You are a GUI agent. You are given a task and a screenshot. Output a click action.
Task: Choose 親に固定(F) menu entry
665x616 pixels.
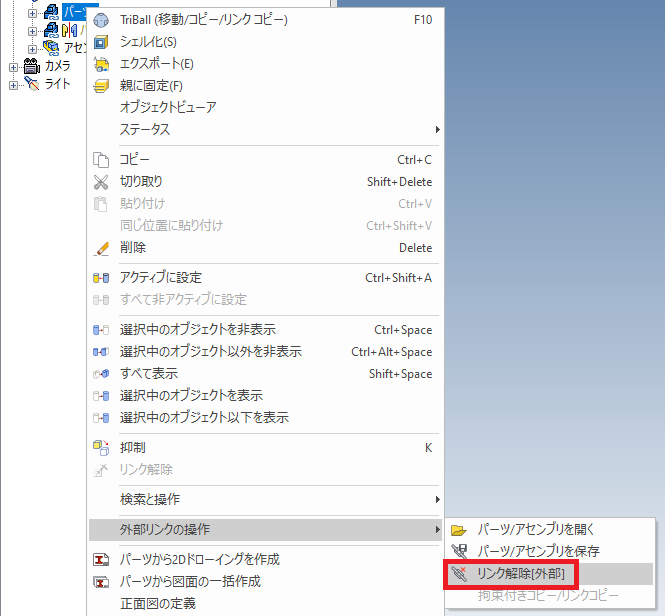coord(265,86)
